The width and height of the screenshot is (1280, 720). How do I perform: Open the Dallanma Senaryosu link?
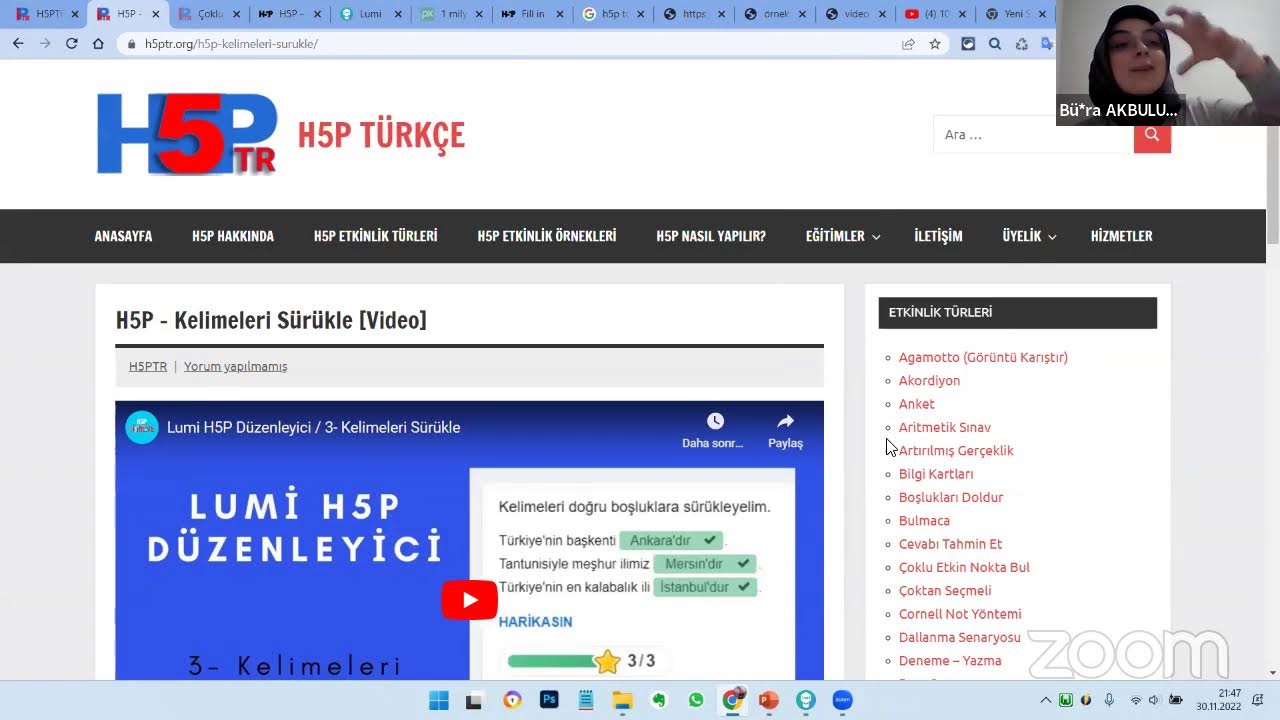(960, 637)
